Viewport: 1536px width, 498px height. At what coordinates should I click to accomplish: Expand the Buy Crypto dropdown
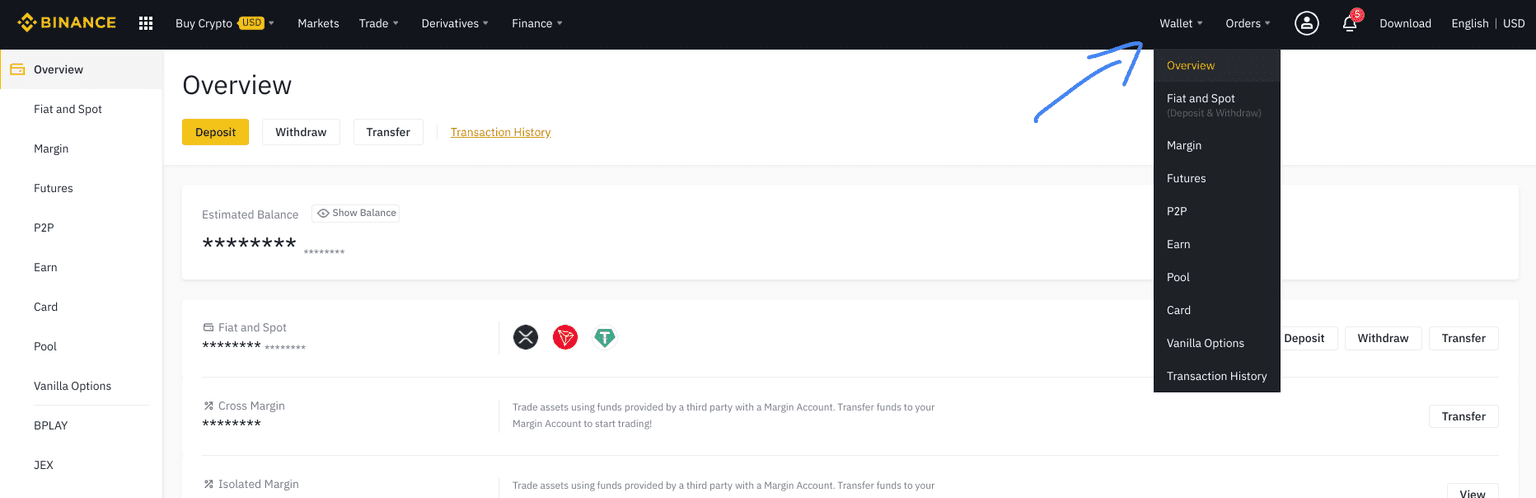coord(224,23)
